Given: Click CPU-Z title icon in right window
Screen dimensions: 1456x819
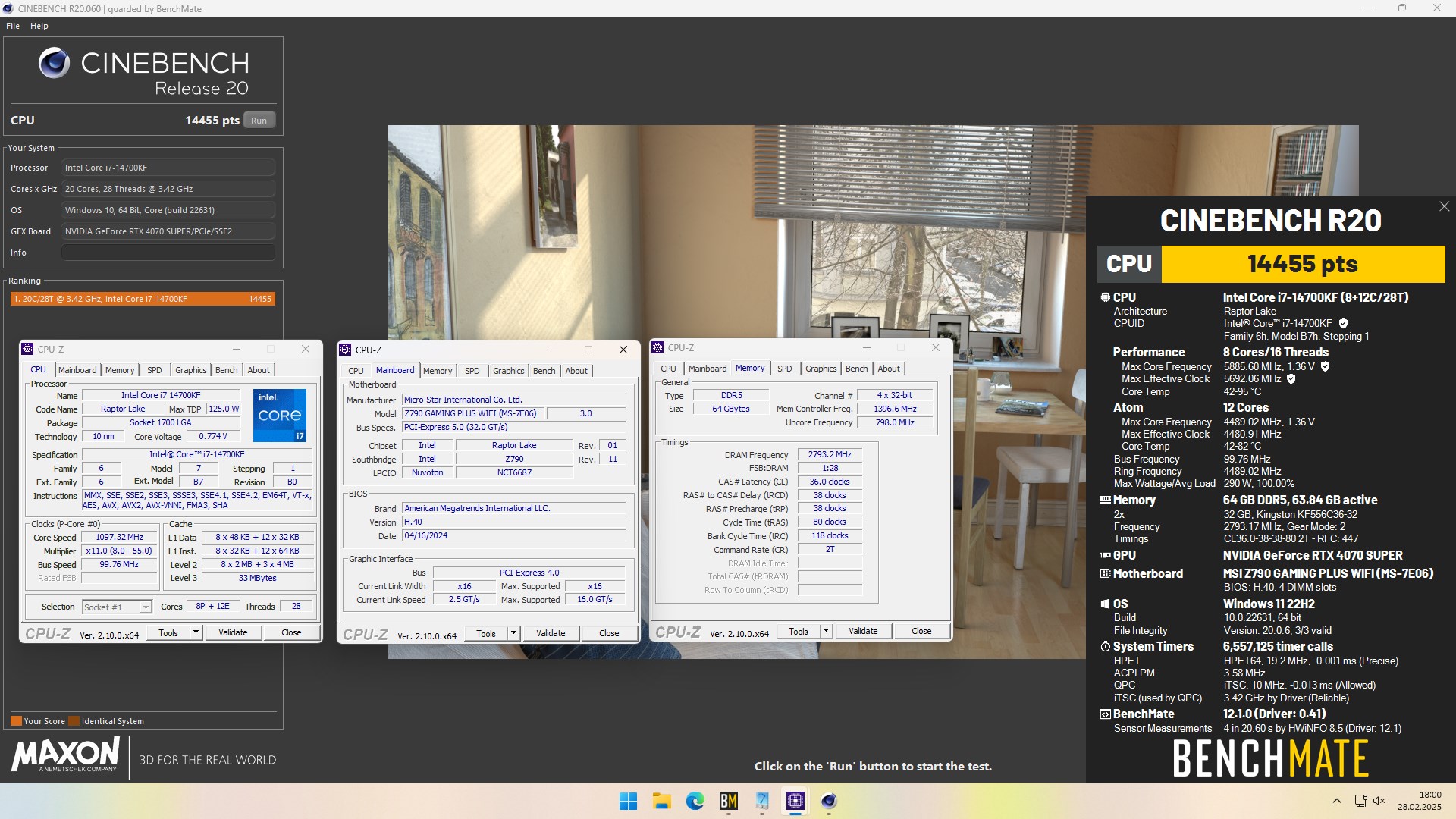Looking at the screenshot, I should pos(658,347).
